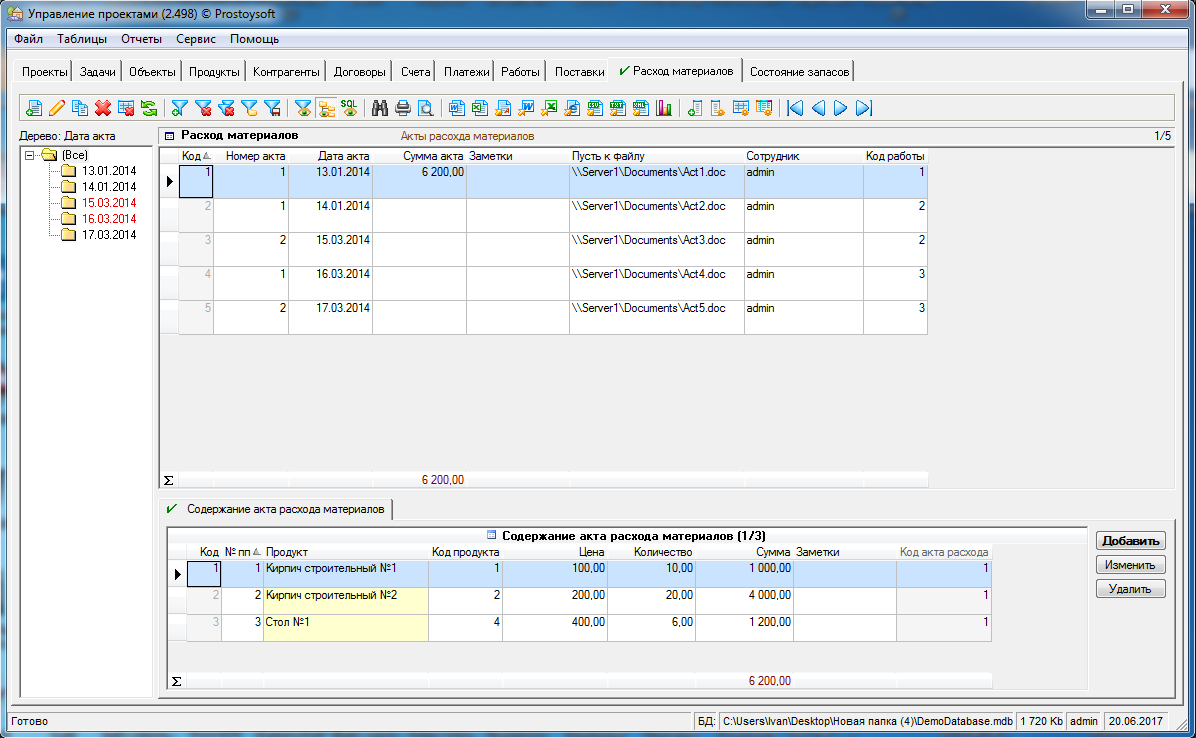
Task: Open the Сервис menu
Action: [196, 39]
